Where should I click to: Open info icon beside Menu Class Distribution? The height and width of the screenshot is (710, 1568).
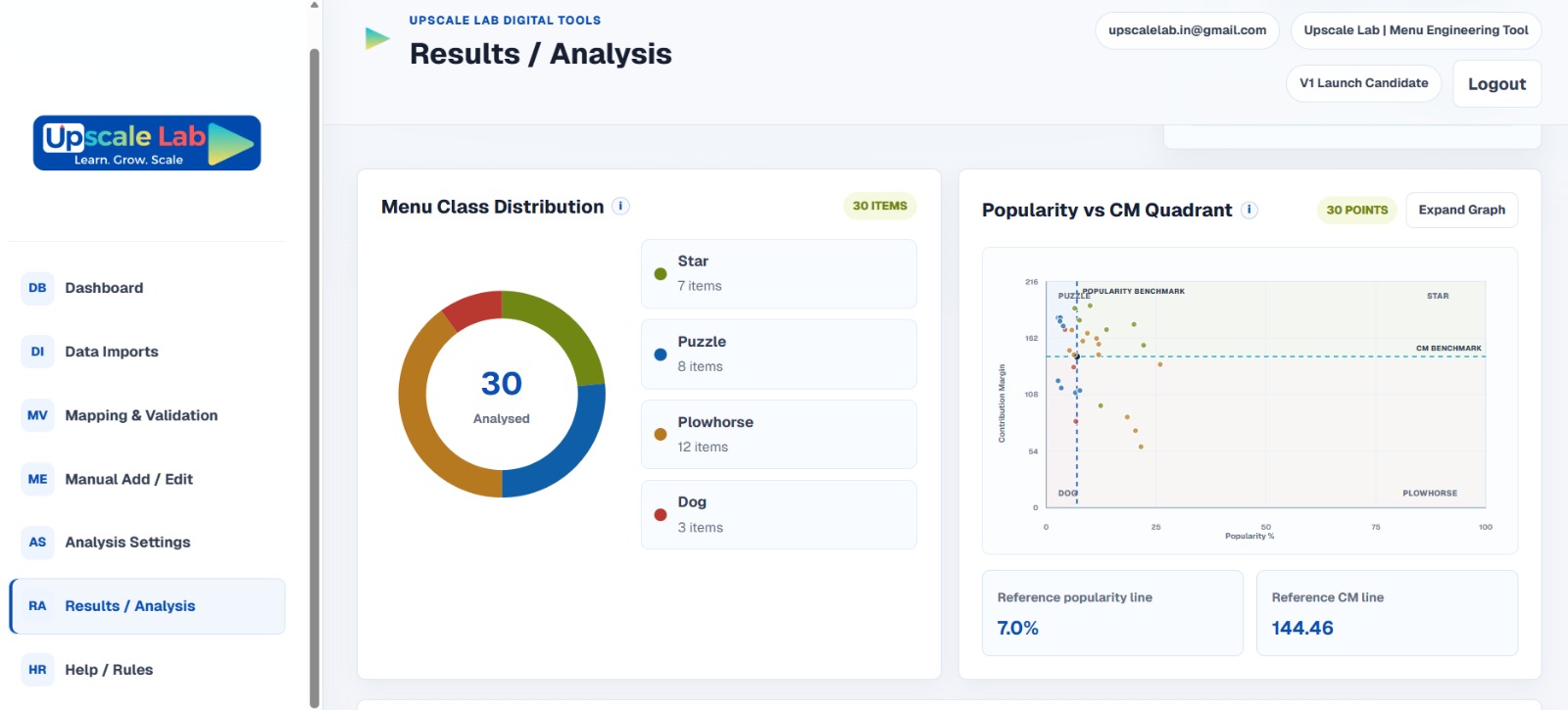[620, 206]
